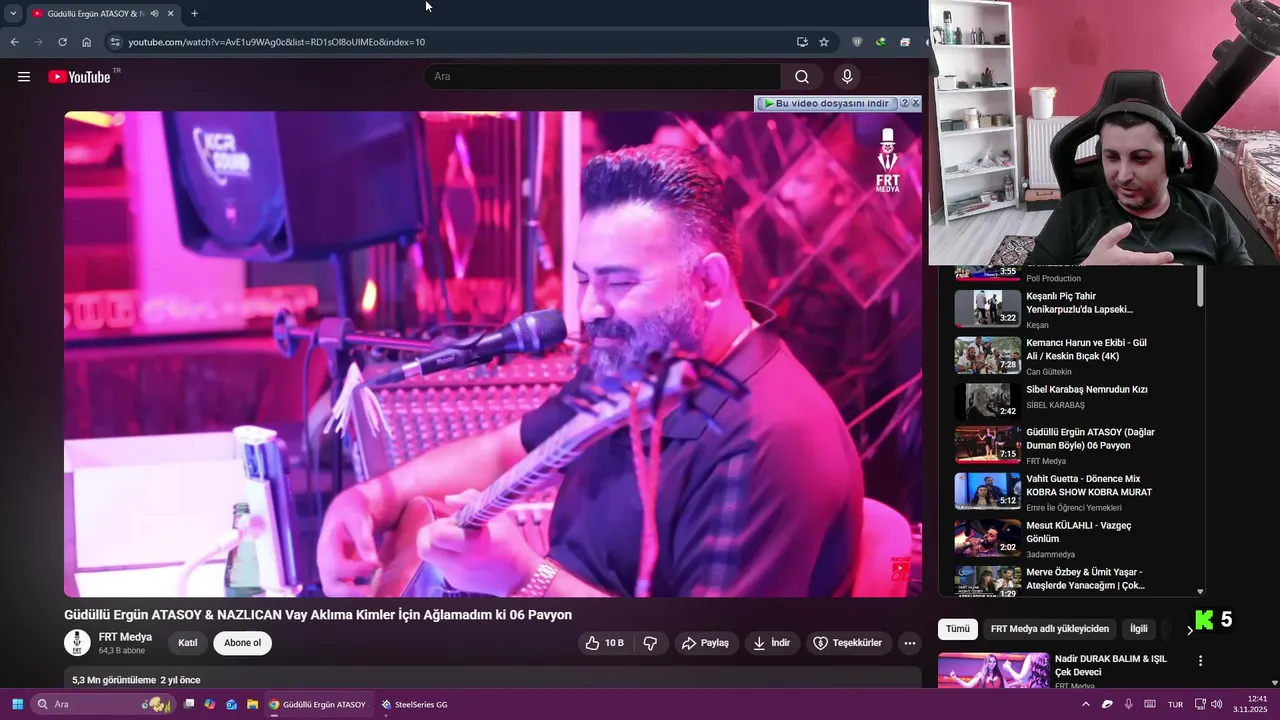The image size is (1280, 720).
Task: Launch Copilot from the taskbar
Action: click(210, 704)
